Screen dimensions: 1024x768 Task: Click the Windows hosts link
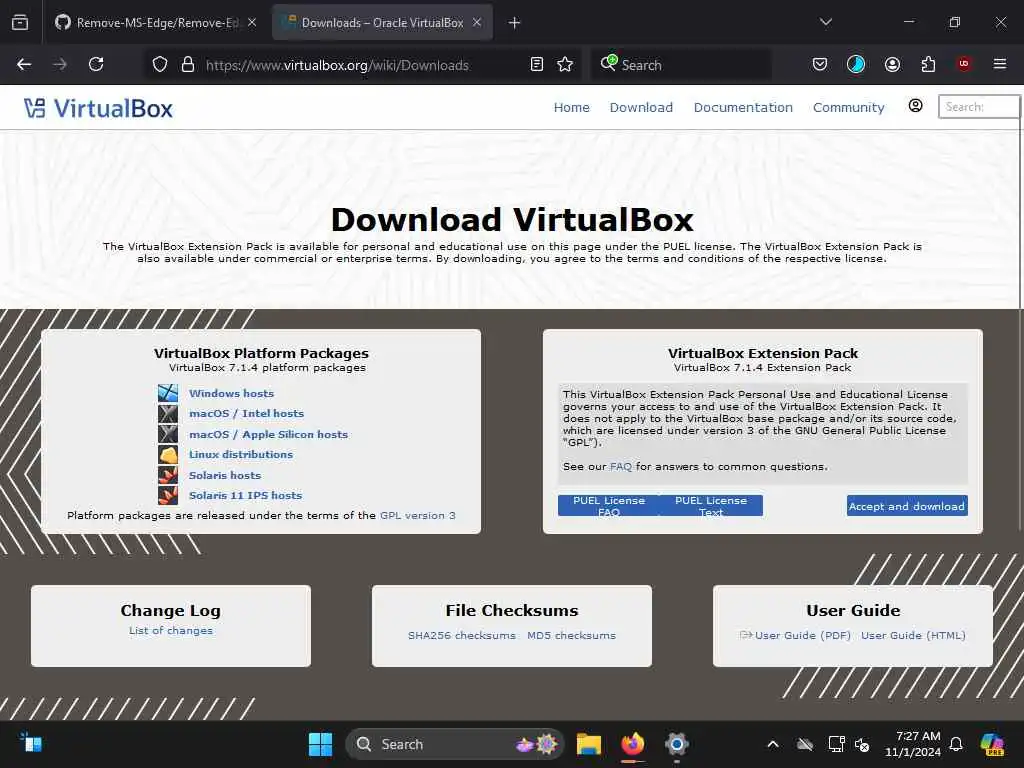tap(231, 393)
